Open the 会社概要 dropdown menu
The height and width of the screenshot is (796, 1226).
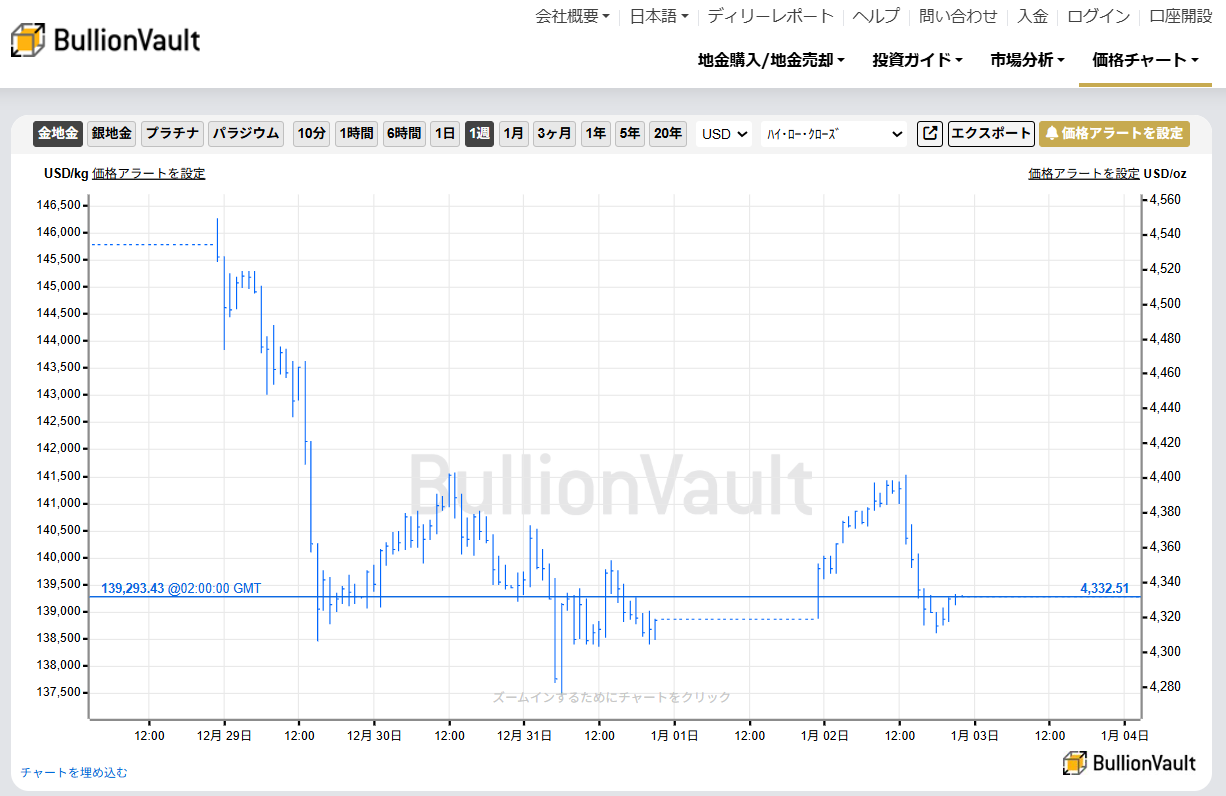pos(572,16)
